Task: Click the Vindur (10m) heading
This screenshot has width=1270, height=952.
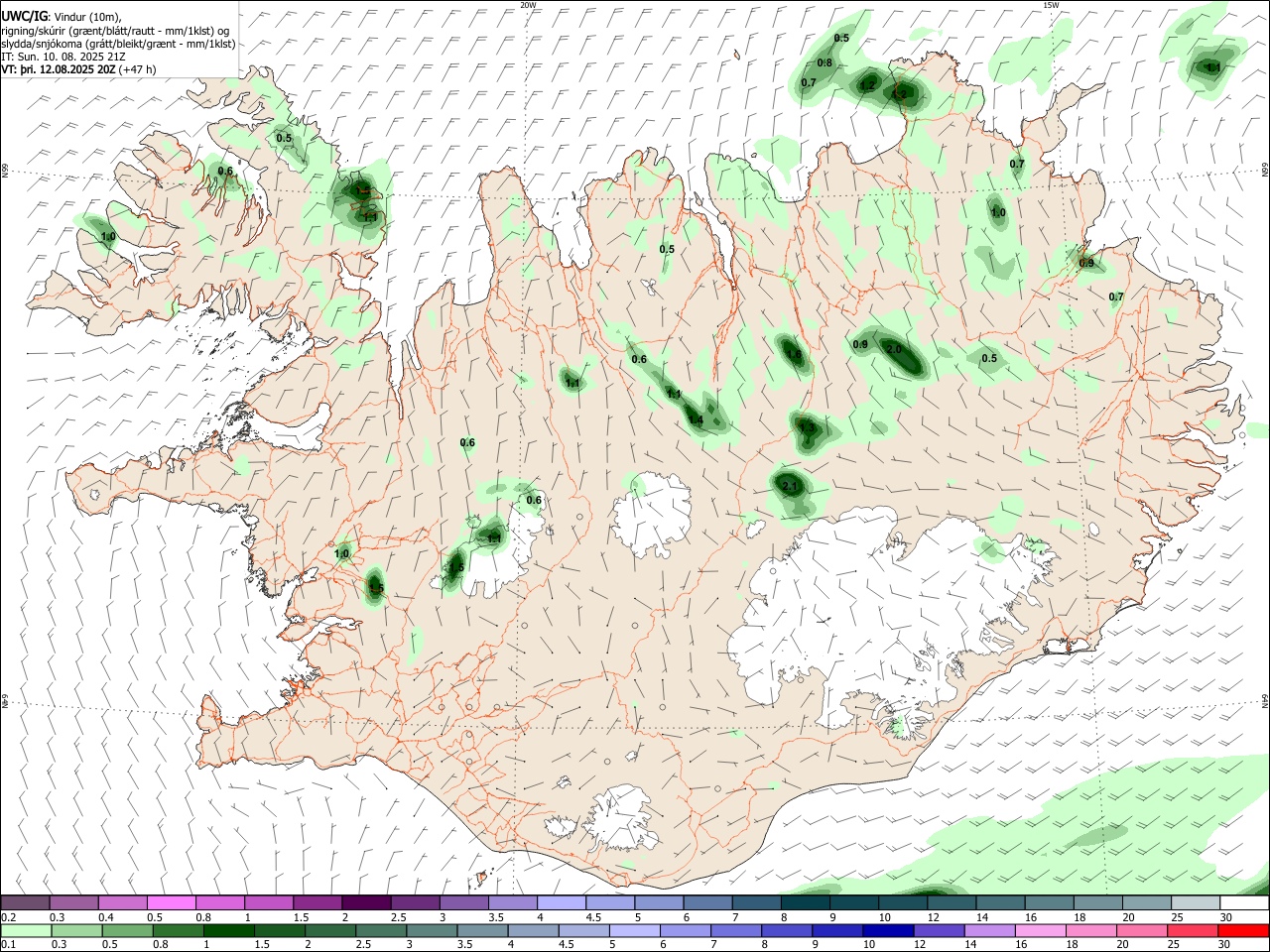Action: (86, 17)
